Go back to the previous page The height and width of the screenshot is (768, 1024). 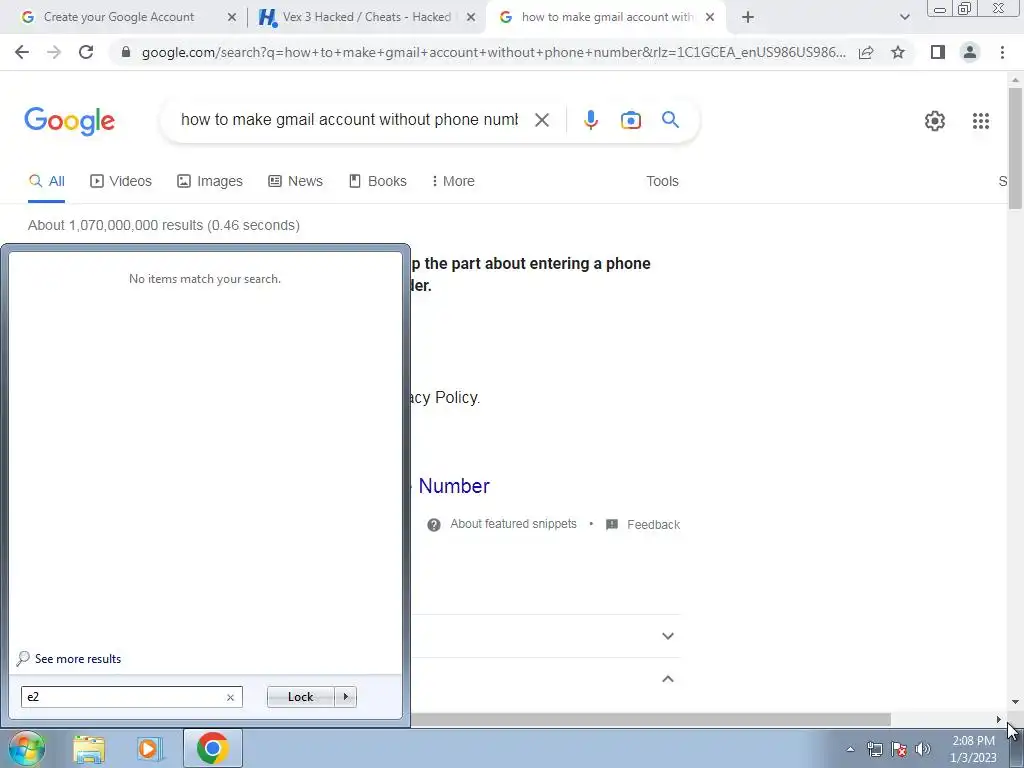pyautogui.click(x=22, y=52)
